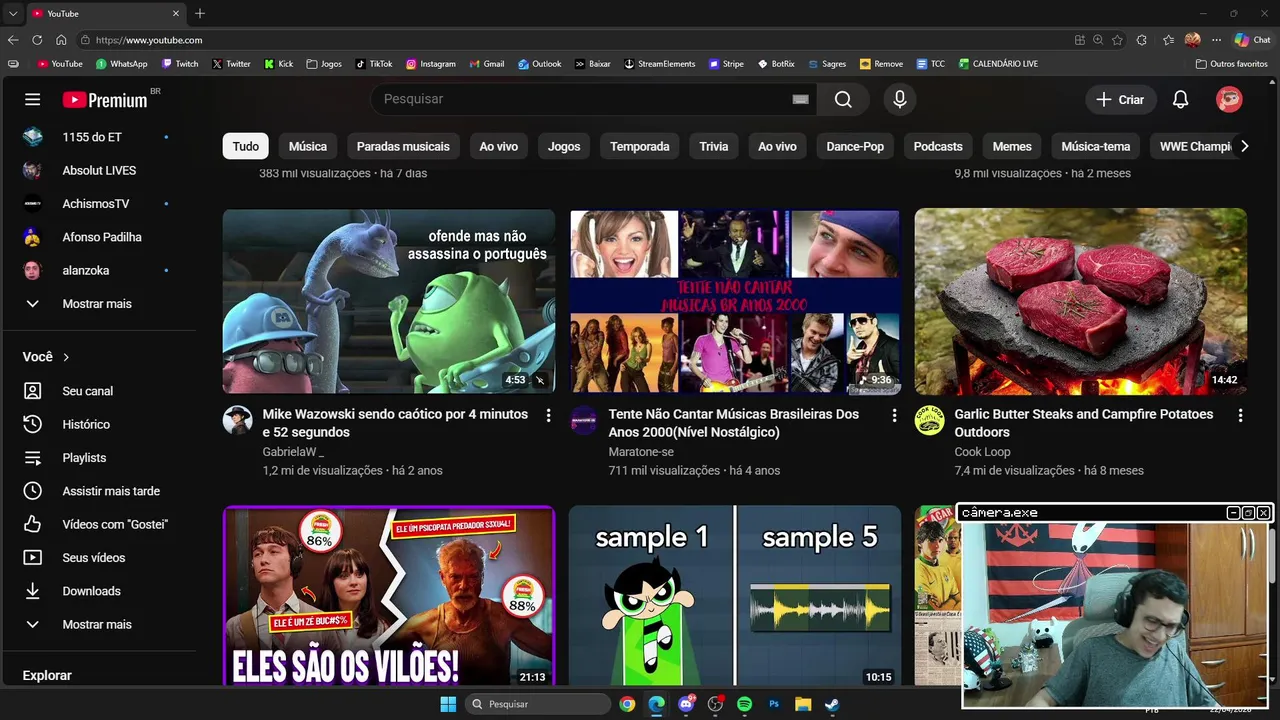Select the Dance-Pop filter chip
Viewport: 1280px width, 720px height.
tap(855, 146)
